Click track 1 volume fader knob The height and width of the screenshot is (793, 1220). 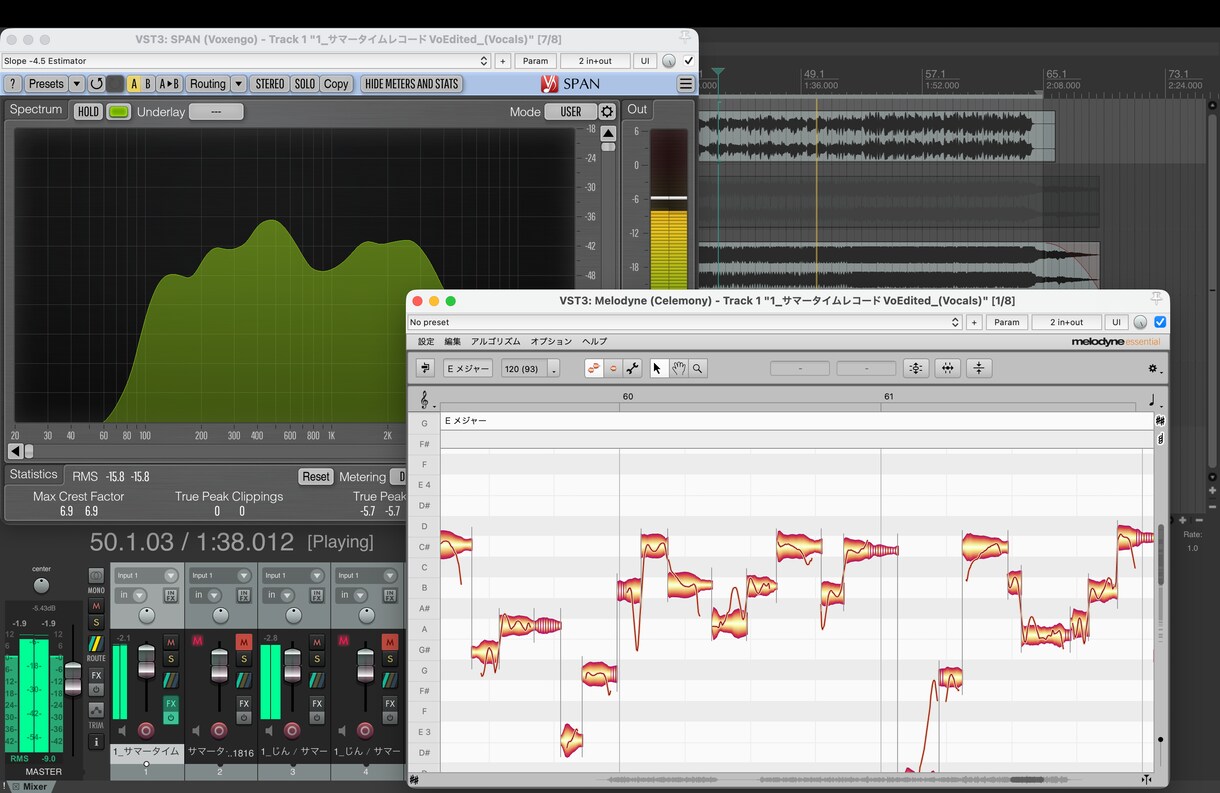[146, 661]
